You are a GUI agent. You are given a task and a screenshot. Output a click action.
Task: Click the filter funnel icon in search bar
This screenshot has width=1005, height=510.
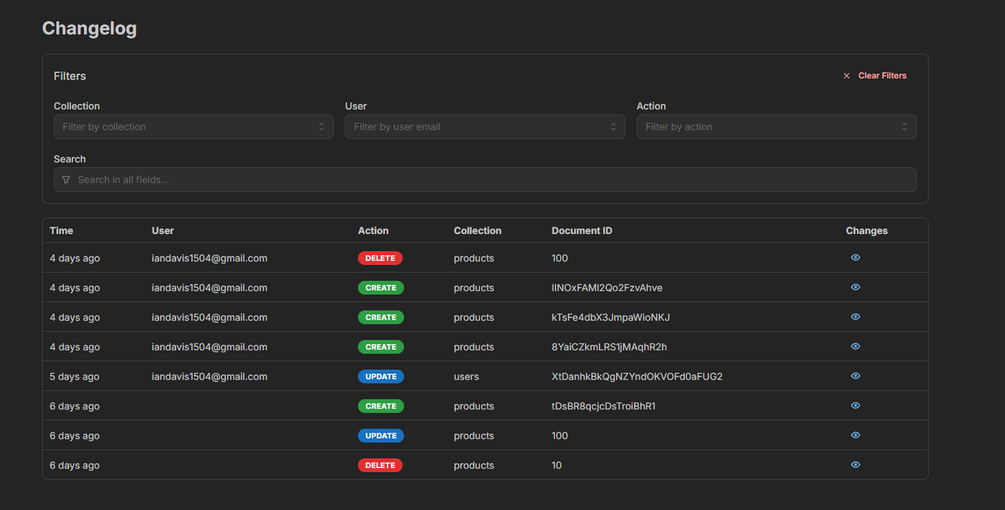tap(66, 180)
